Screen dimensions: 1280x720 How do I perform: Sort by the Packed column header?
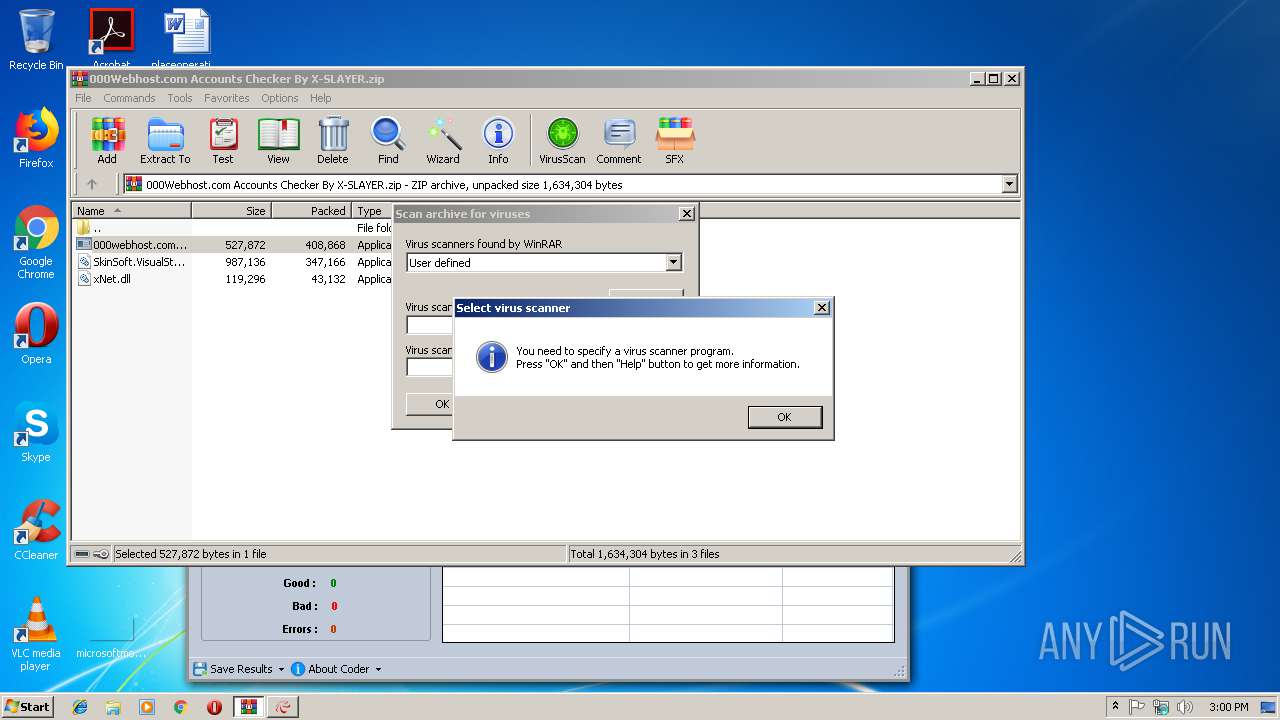(311, 211)
